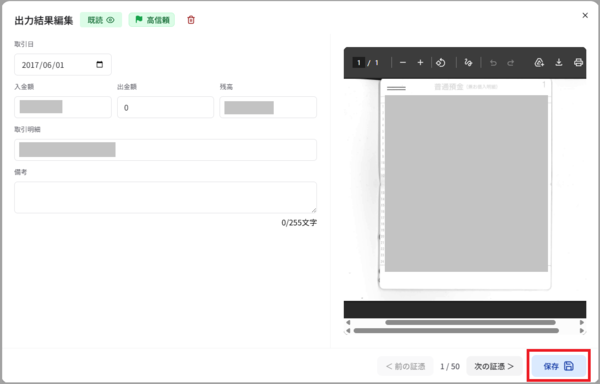Go to 次の証憑 next voucher
The height and width of the screenshot is (384, 600).
[494, 366]
